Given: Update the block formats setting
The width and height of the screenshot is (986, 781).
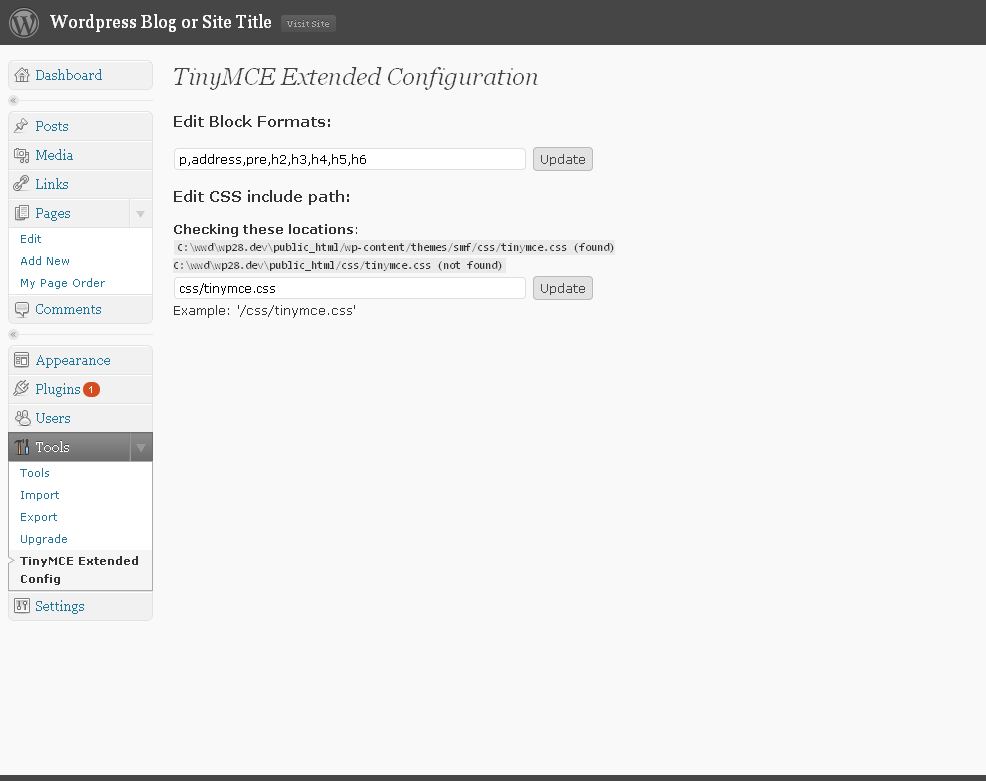Looking at the screenshot, I should tap(563, 159).
